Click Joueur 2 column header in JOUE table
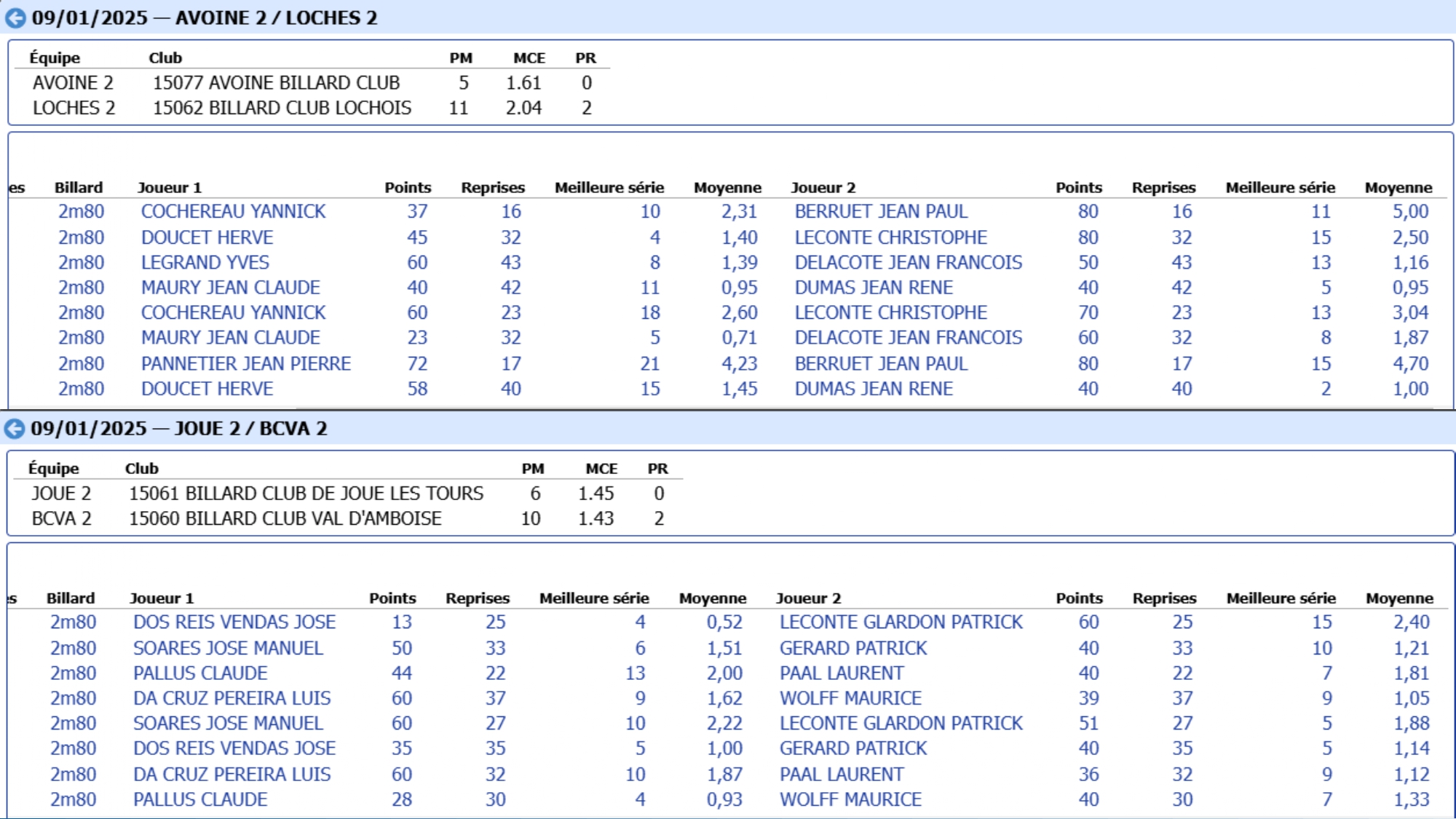This screenshot has width=1456, height=819. point(808,598)
